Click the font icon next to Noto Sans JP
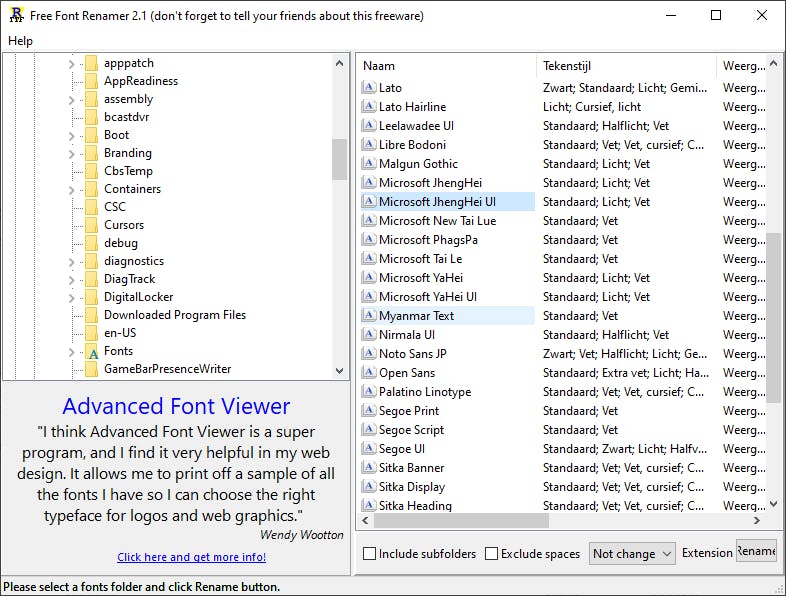The height and width of the screenshot is (596, 786). (368, 354)
